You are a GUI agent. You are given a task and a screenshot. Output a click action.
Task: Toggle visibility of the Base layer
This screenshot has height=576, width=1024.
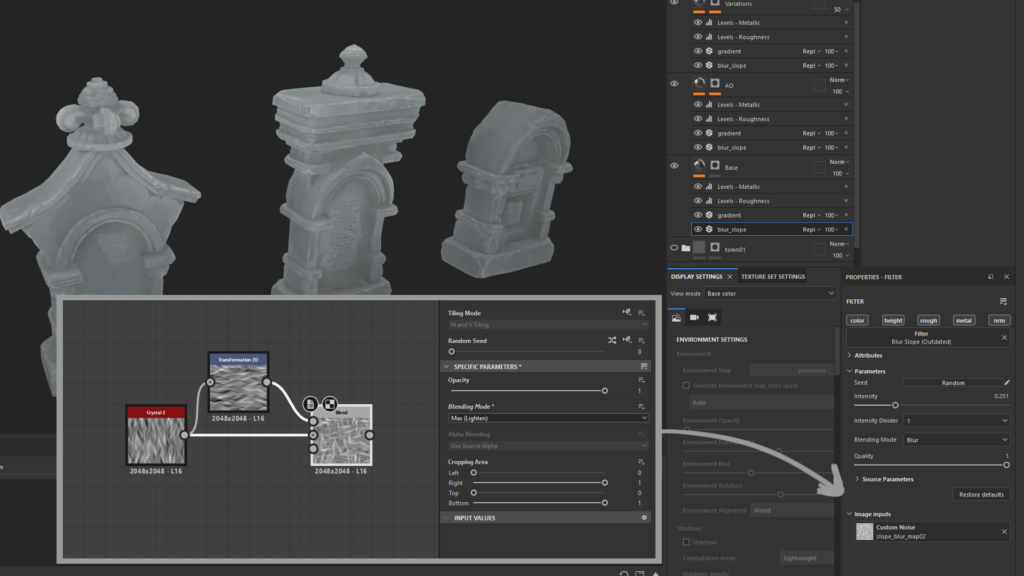pos(674,166)
